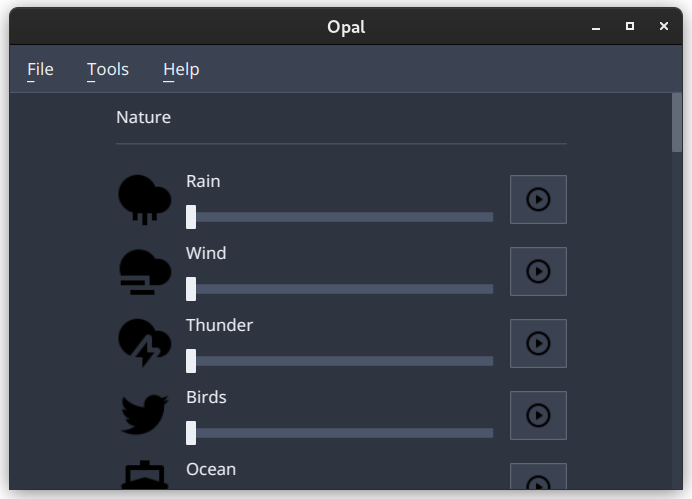Open the Help menu
Viewport: 692px width, 499px height.
[x=181, y=69]
